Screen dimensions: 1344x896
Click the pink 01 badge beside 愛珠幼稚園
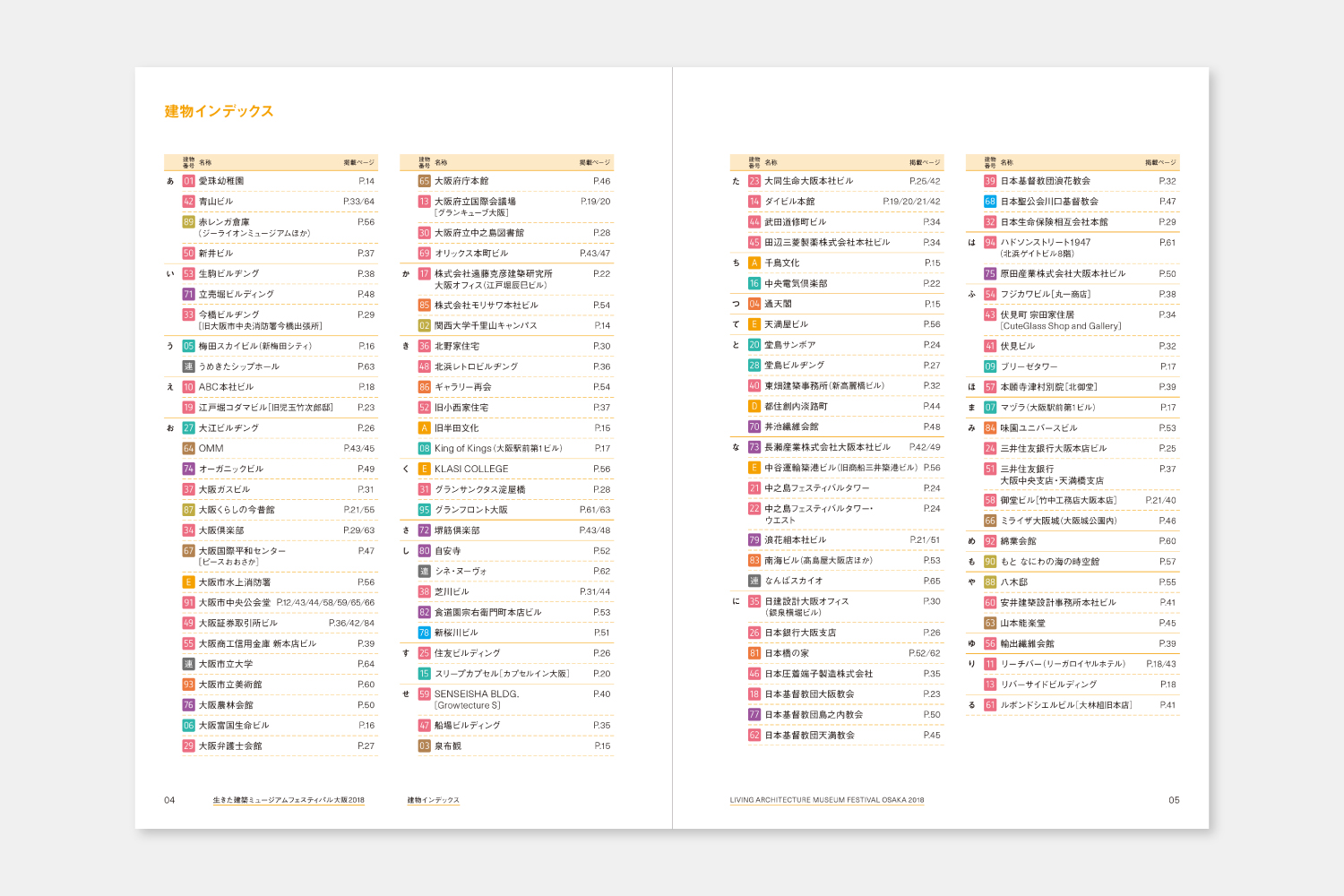point(188,181)
